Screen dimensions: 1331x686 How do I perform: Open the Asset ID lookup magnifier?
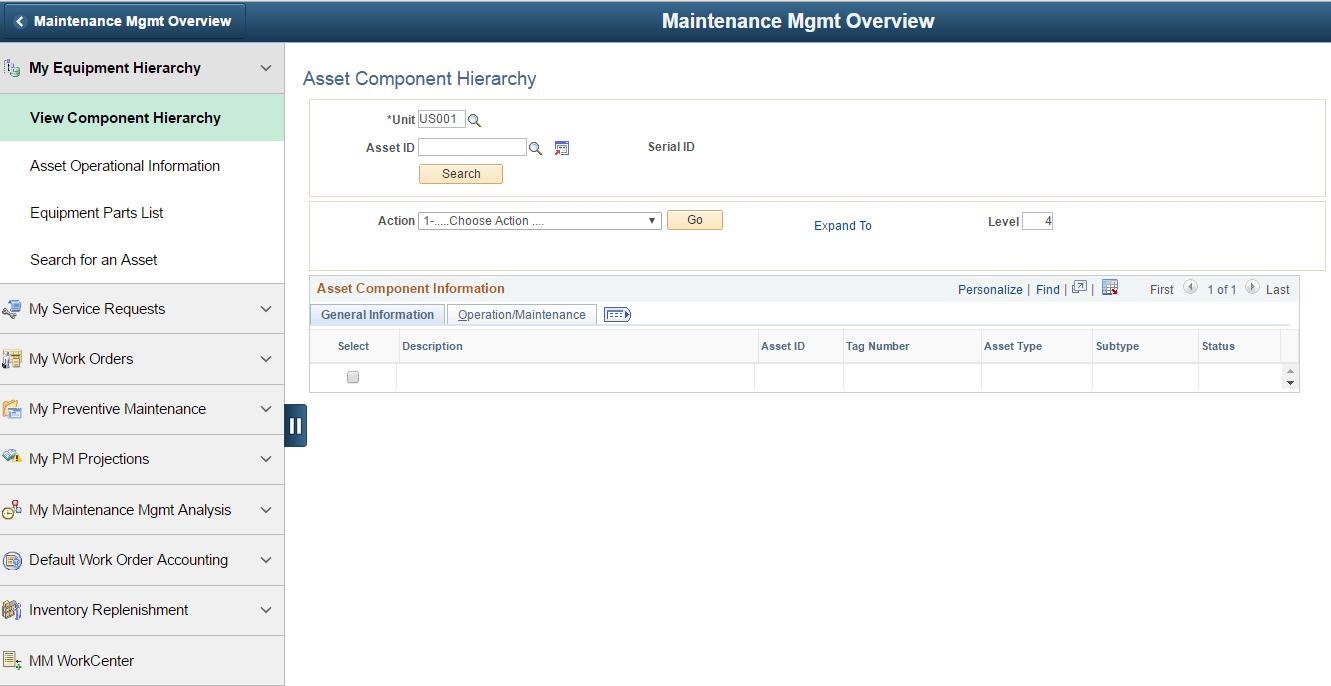(536, 147)
